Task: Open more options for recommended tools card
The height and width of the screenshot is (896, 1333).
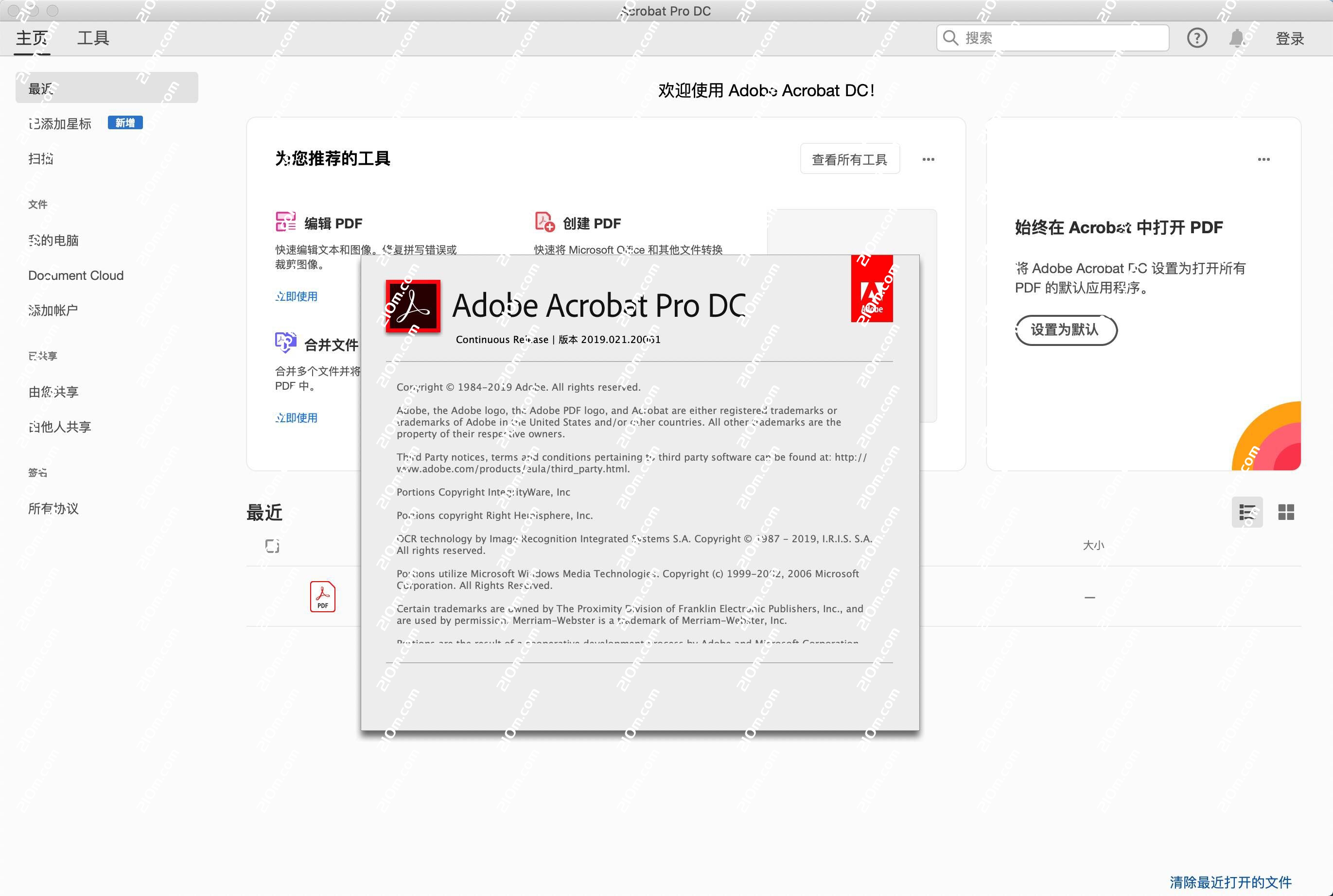Action: (929, 159)
